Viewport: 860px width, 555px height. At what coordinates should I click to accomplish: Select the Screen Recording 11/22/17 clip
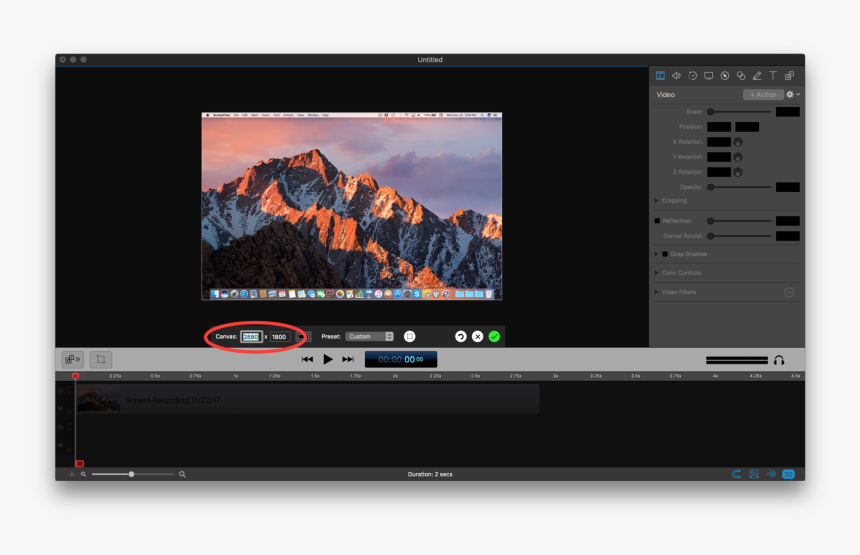pos(307,399)
